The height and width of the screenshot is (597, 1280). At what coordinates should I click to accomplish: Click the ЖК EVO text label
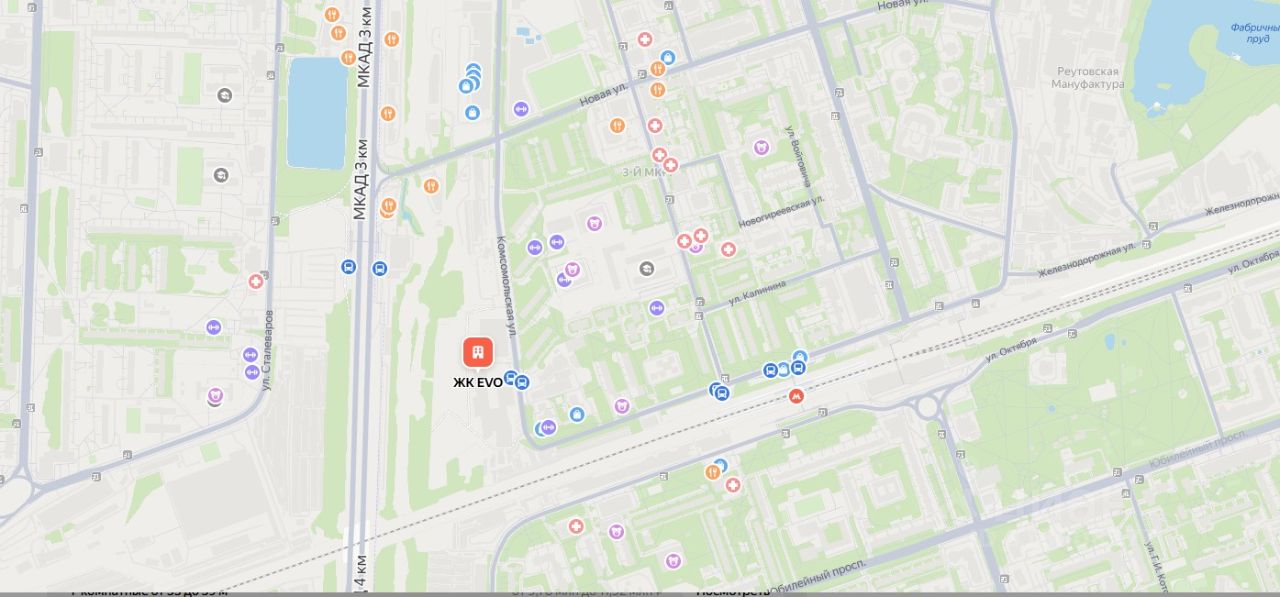[x=478, y=382]
